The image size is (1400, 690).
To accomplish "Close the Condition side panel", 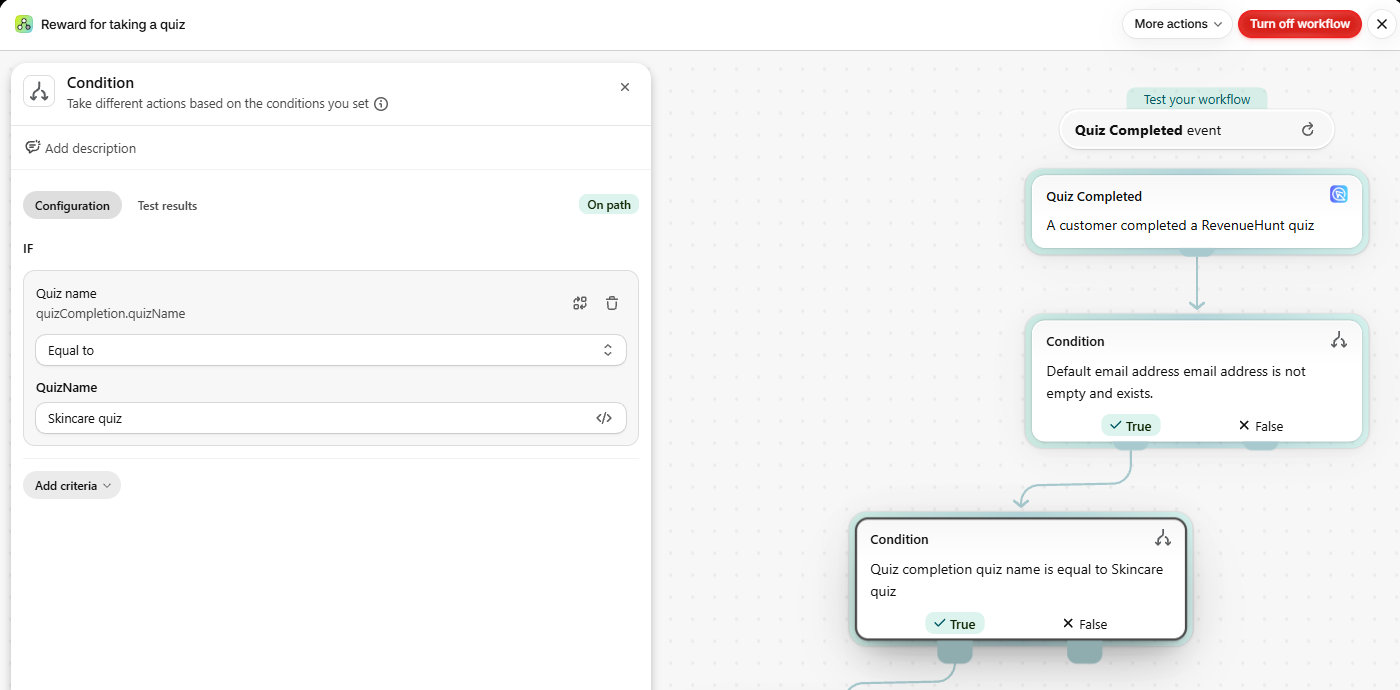I will (x=625, y=87).
